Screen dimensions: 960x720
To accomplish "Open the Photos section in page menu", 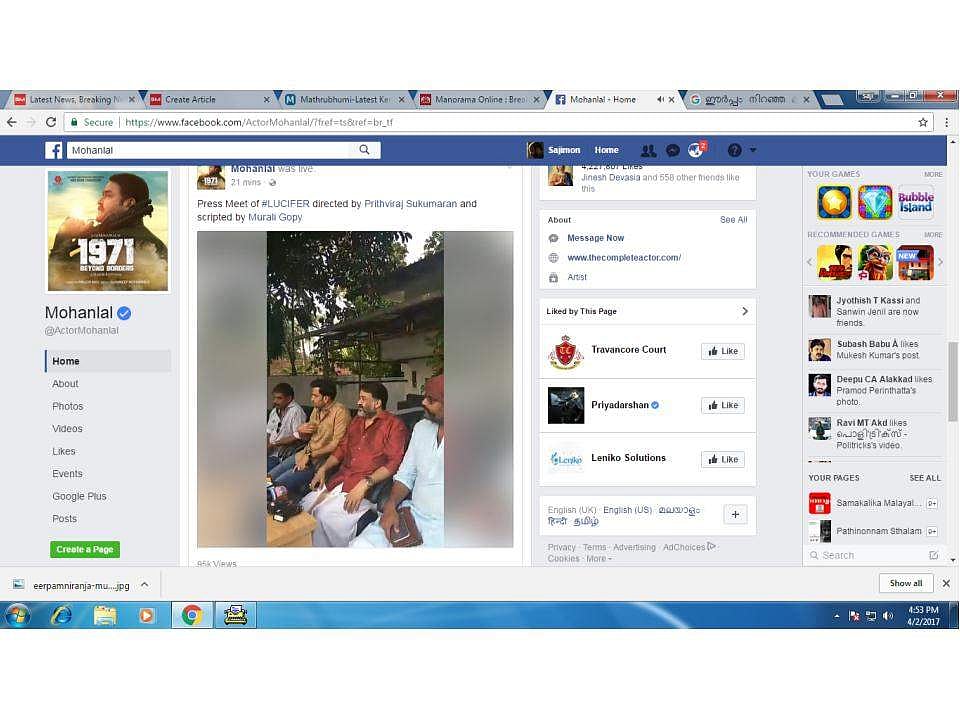I will pos(68,407).
